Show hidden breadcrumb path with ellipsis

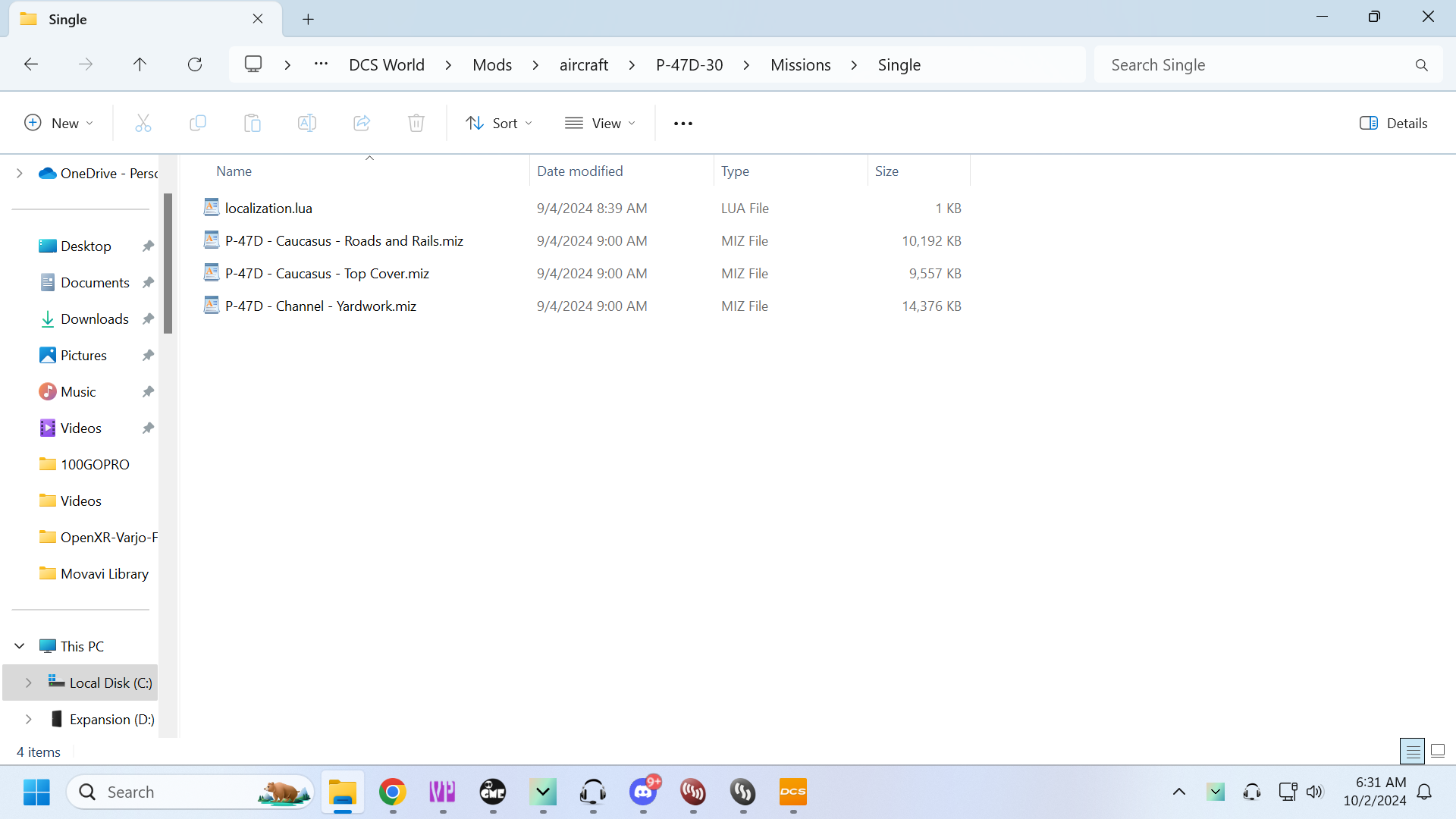[322, 64]
